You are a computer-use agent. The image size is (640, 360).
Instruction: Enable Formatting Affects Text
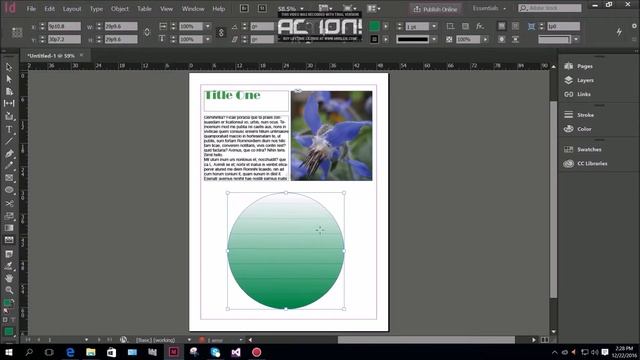13,320
